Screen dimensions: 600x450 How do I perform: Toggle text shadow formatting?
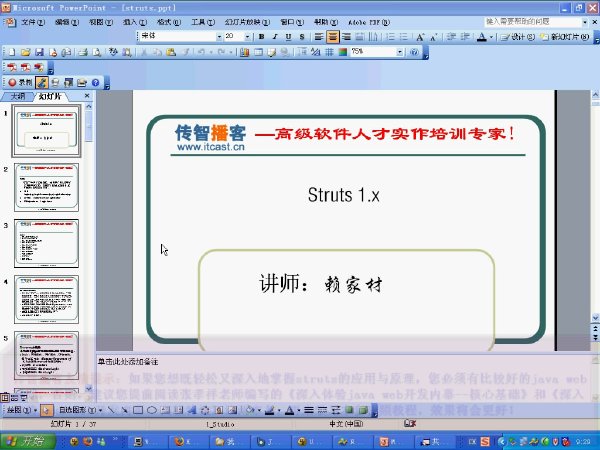[x=302, y=37]
